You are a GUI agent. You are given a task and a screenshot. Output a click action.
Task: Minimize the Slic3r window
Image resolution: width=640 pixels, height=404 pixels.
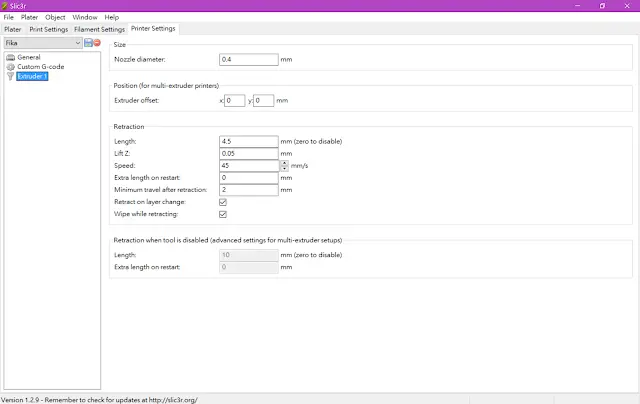click(578, 6)
